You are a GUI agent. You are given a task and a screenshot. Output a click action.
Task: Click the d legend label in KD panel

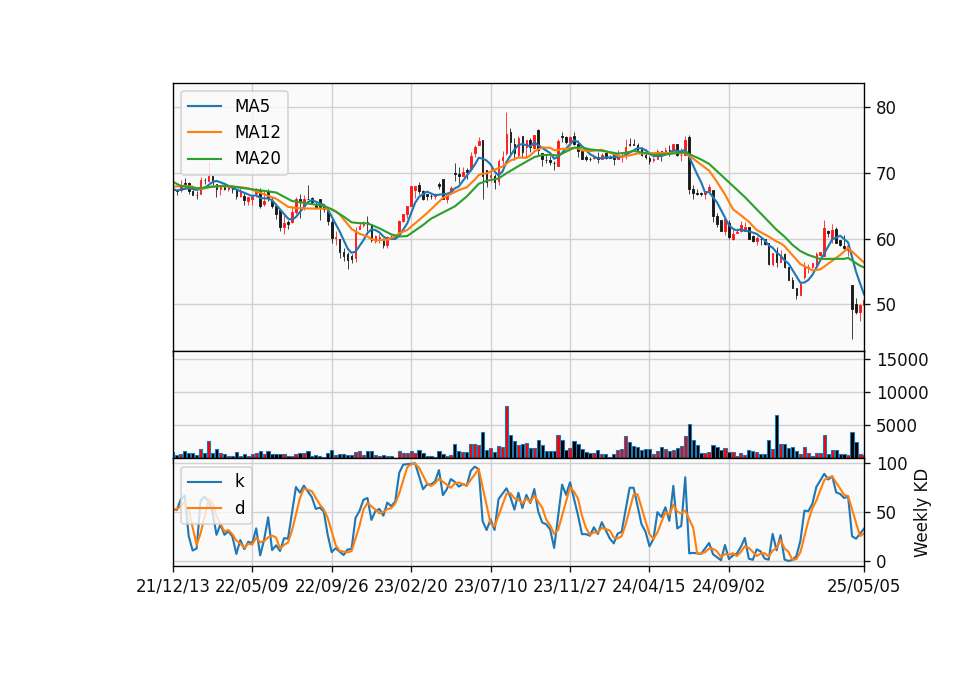239,508
